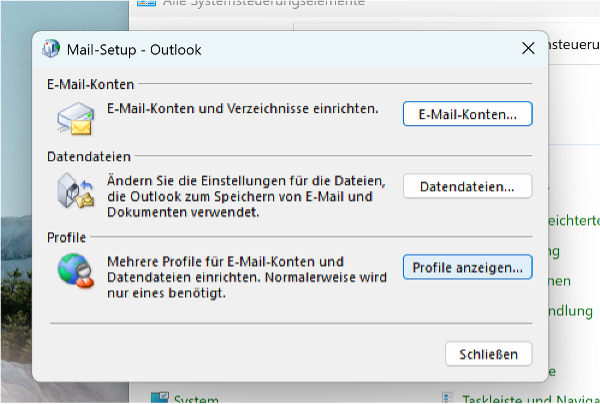The width and height of the screenshot is (600, 404).
Task: Click the Mail-Setup title bar icon
Action: (53, 48)
